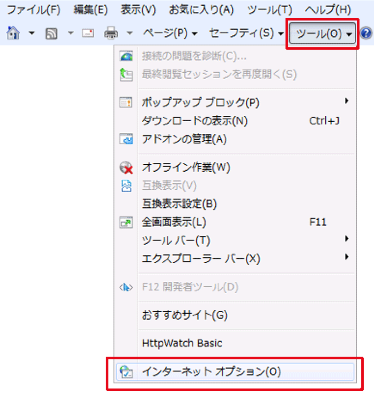374x400 pixels.
Task: Click the Home icon in the toolbar
Action: tap(13, 33)
